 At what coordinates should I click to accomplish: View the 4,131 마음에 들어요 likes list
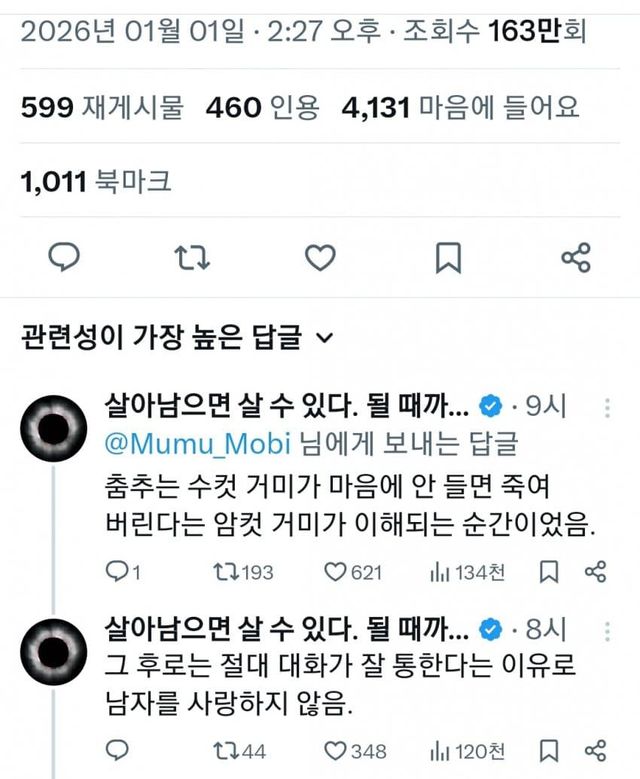coord(459,107)
